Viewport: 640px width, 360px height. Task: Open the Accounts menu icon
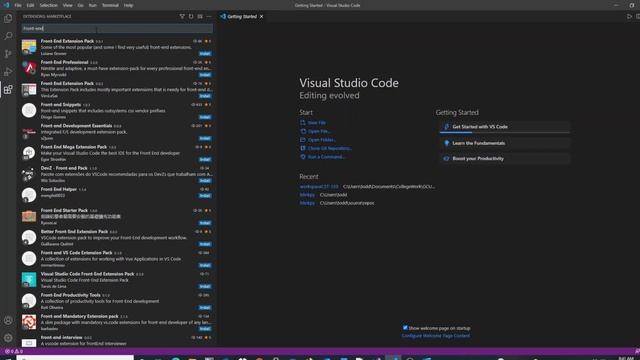(x=8, y=320)
